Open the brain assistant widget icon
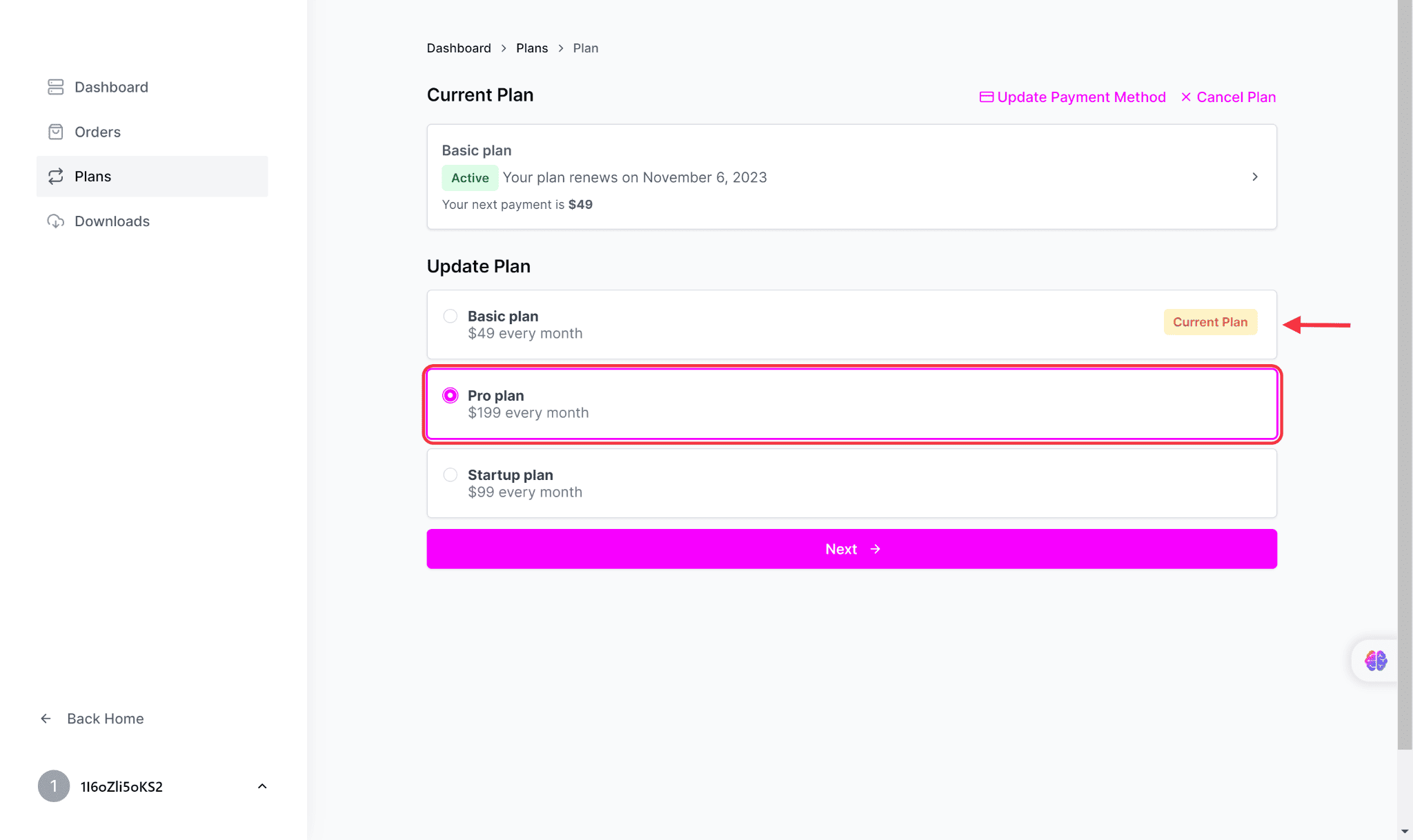1413x840 pixels. pyautogui.click(x=1375, y=661)
